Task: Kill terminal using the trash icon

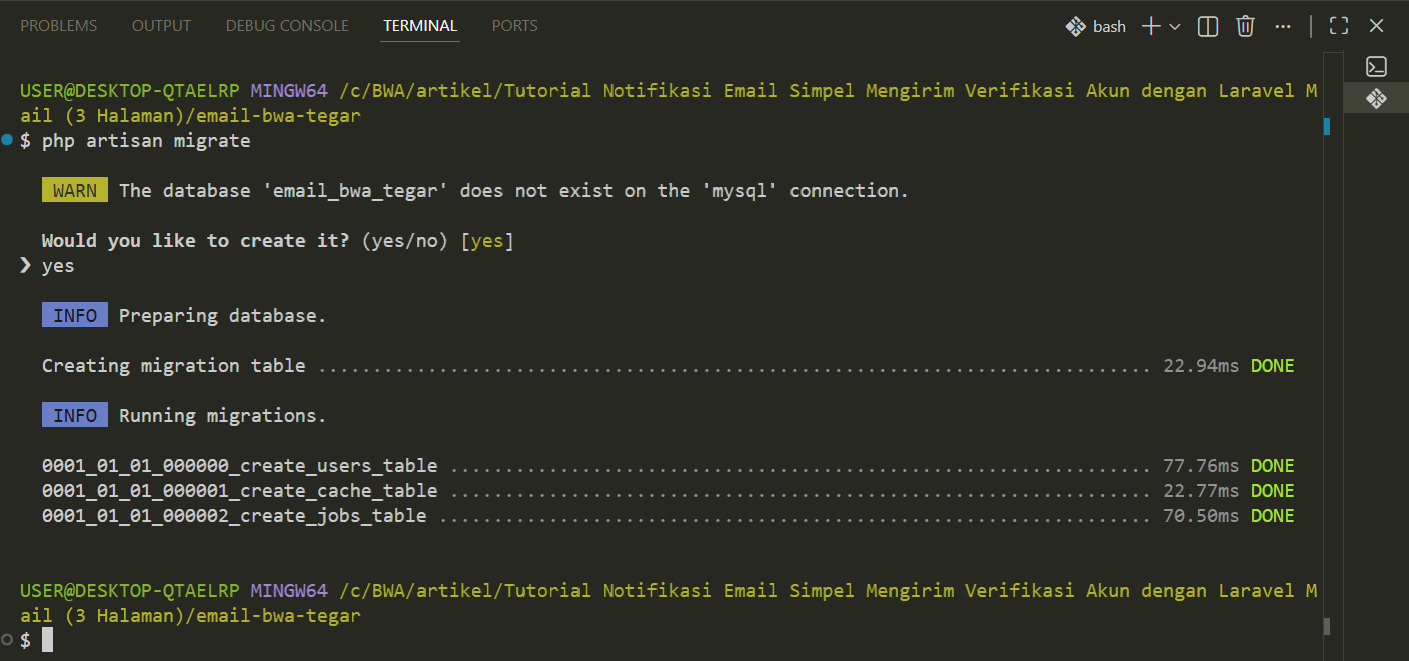Action: 1245,27
